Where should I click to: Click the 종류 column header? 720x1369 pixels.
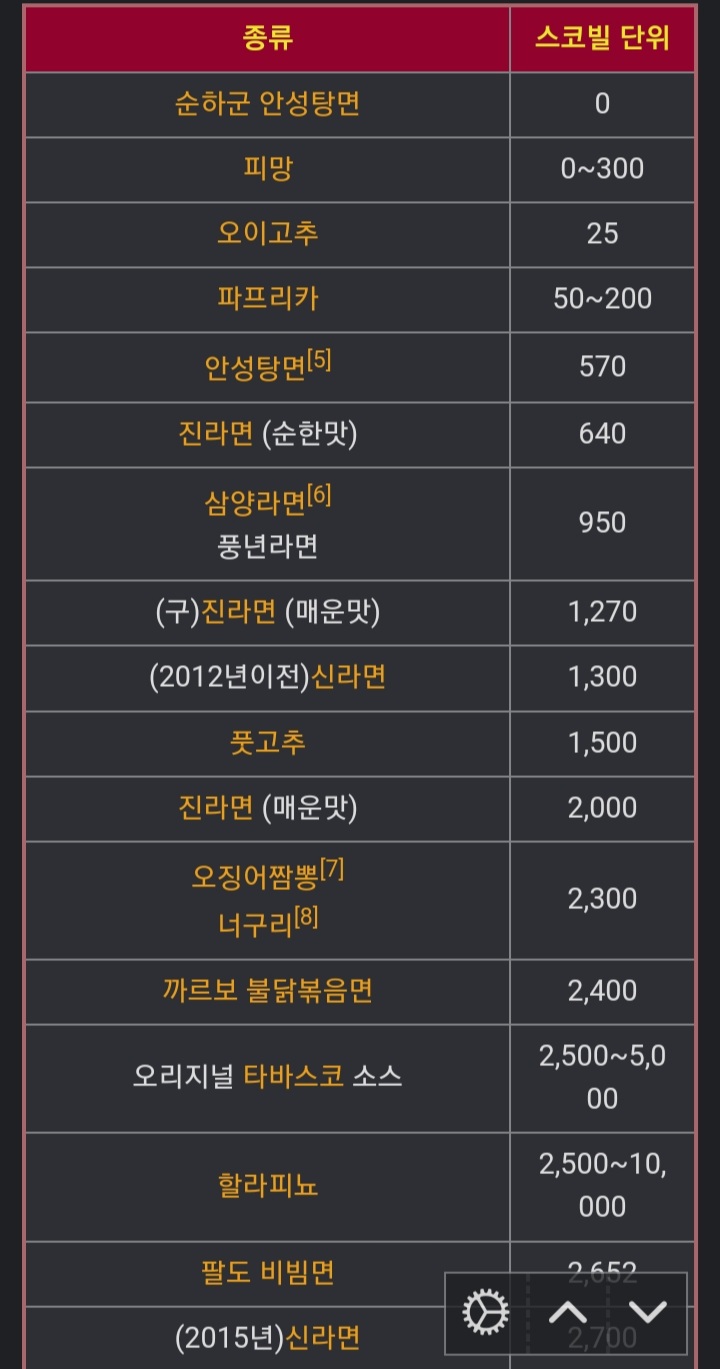point(267,39)
